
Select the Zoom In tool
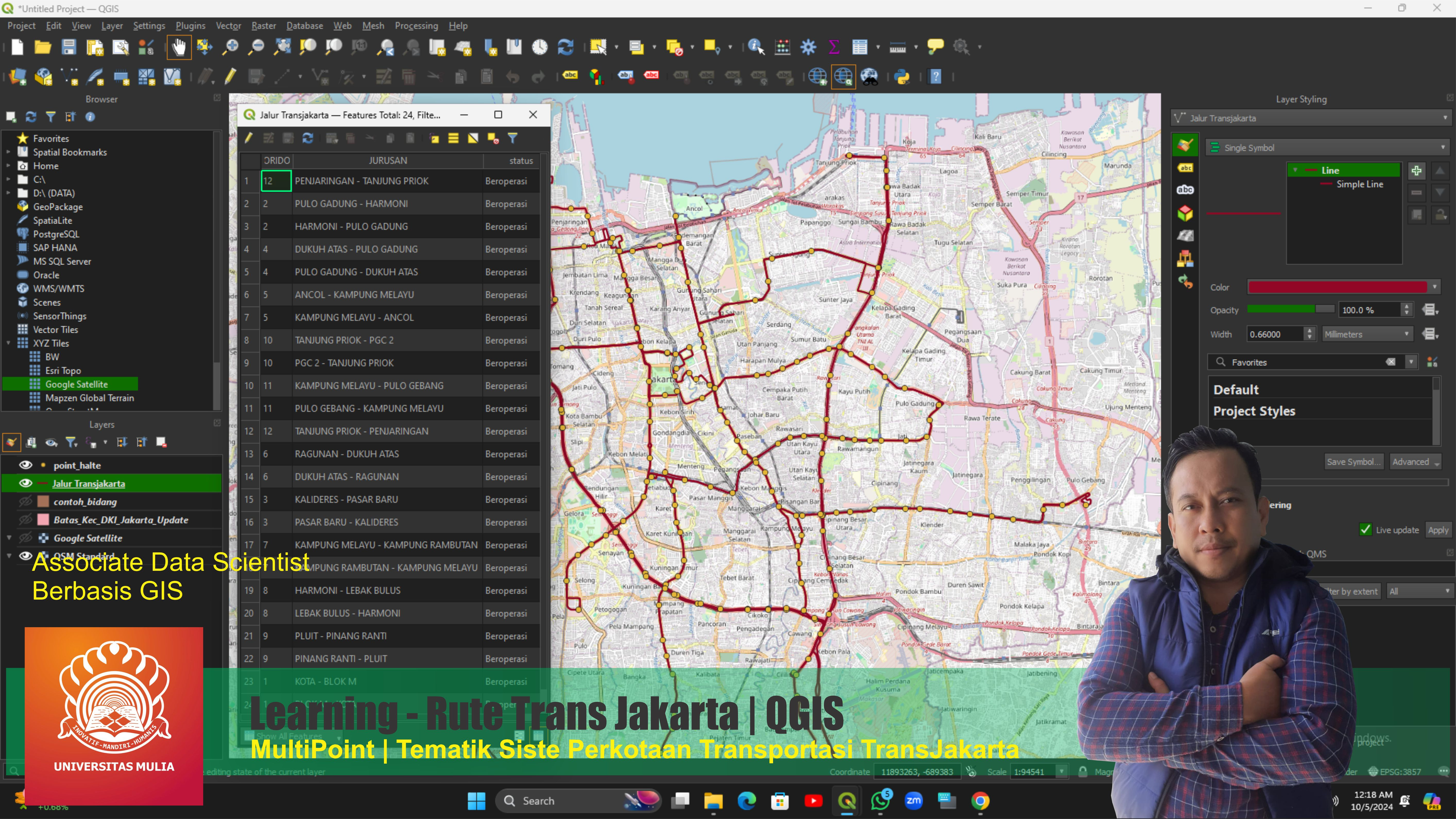tap(231, 47)
